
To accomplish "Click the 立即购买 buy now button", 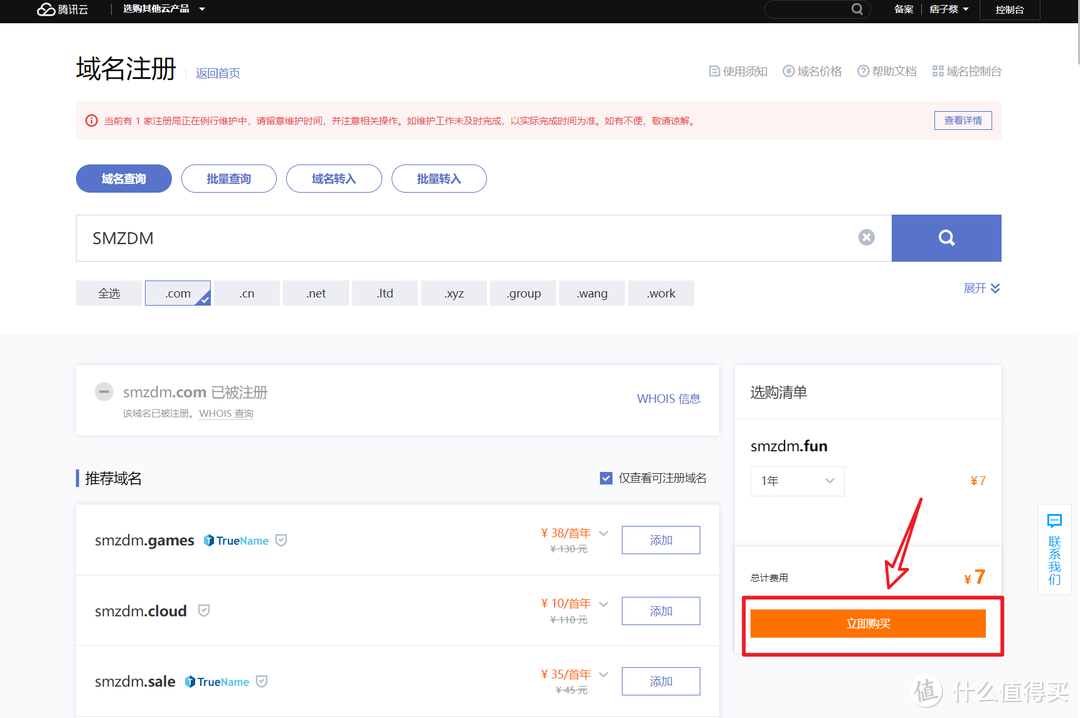I will click(868, 624).
